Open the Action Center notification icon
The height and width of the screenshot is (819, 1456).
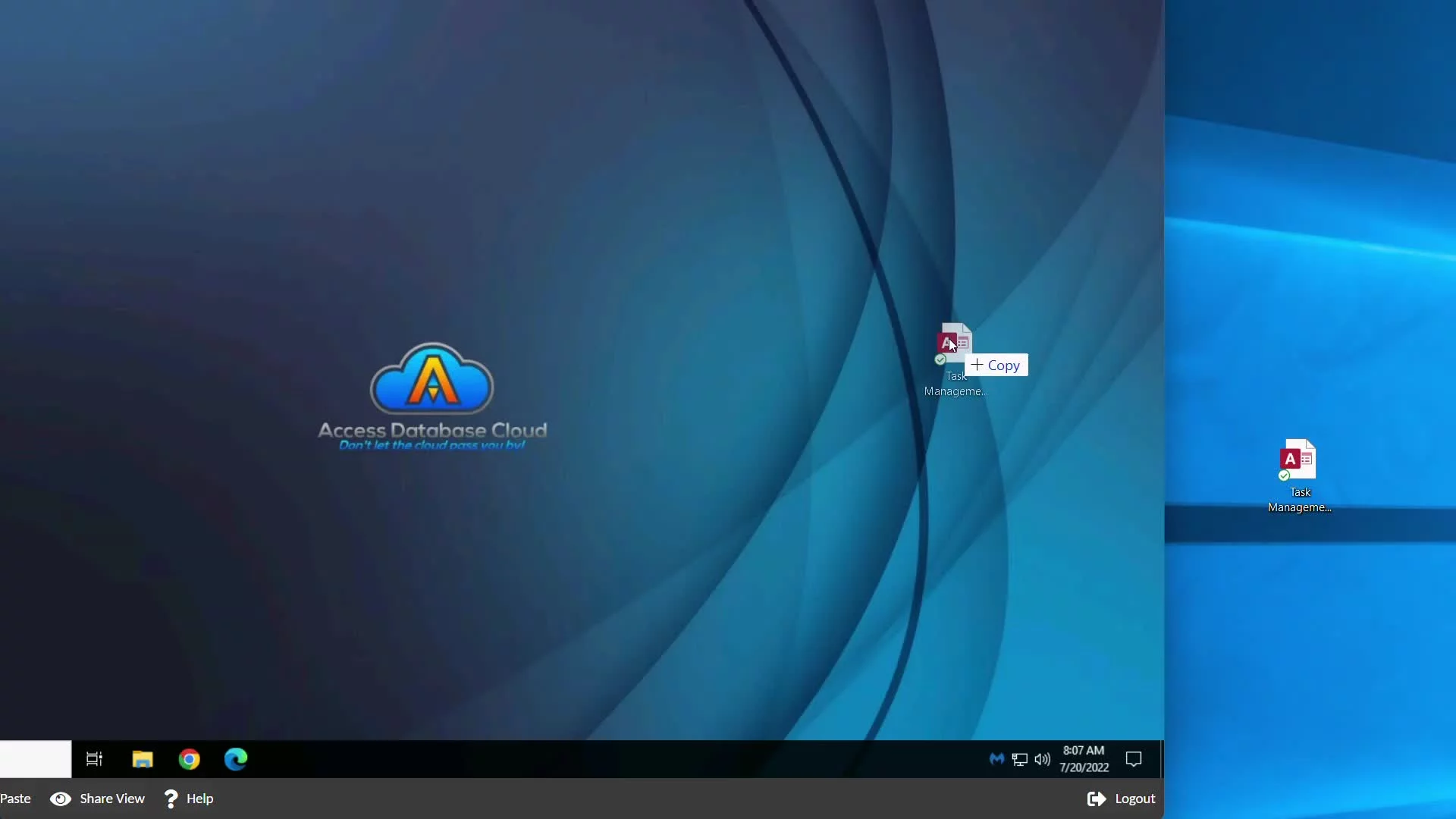pos(1134,759)
